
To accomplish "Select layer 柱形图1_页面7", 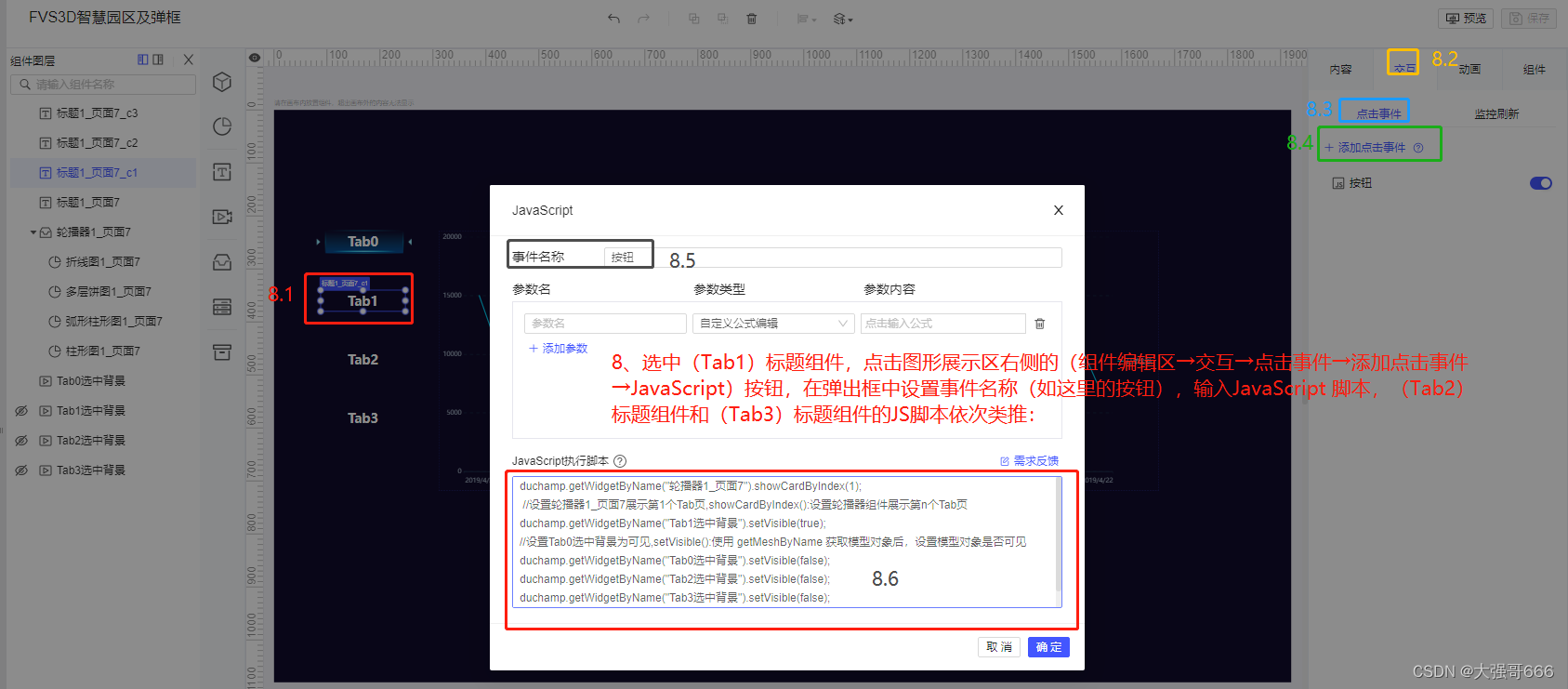I will (x=103, y=351).
